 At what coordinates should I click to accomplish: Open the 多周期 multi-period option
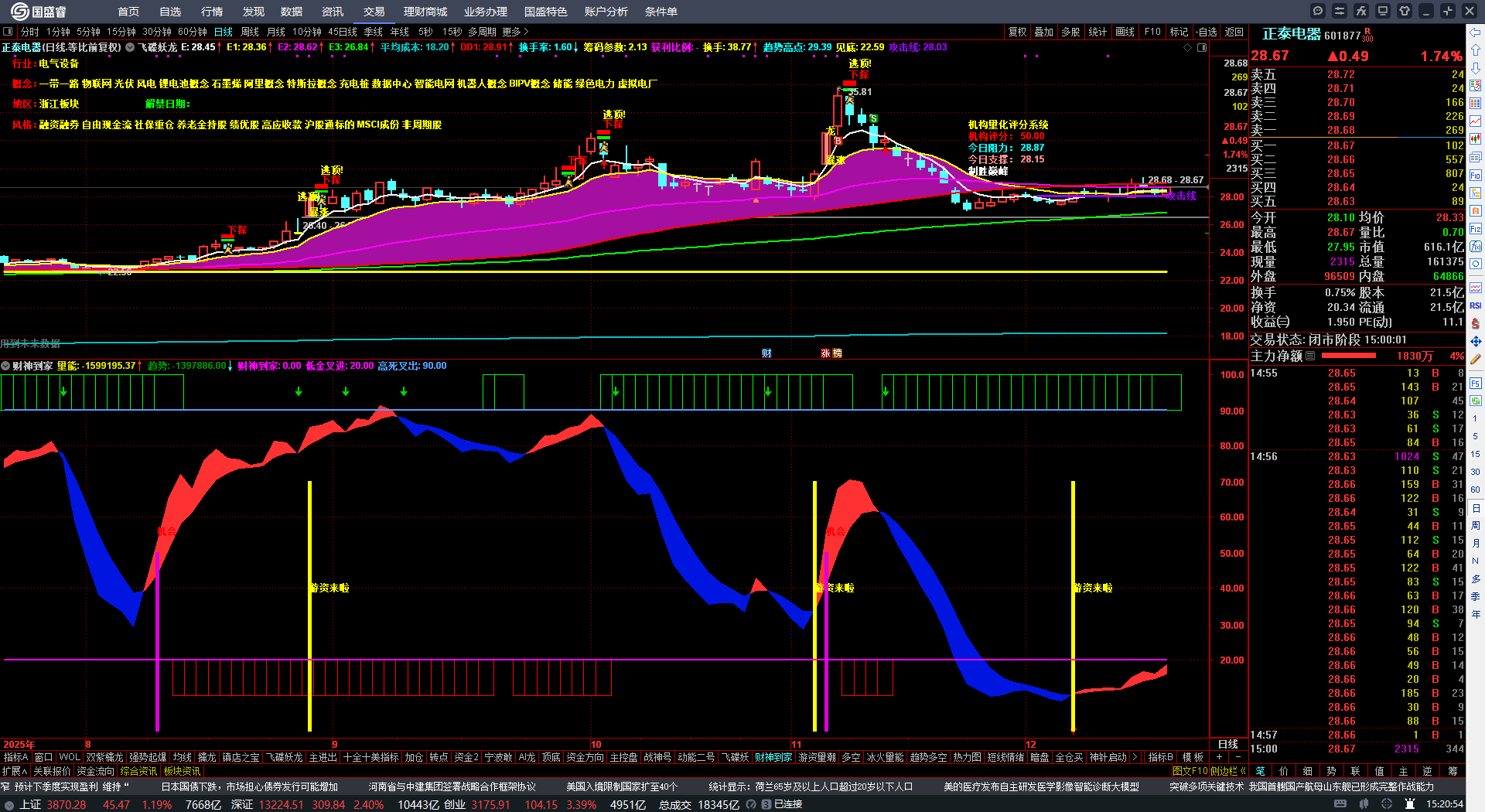tap(482, 32)
